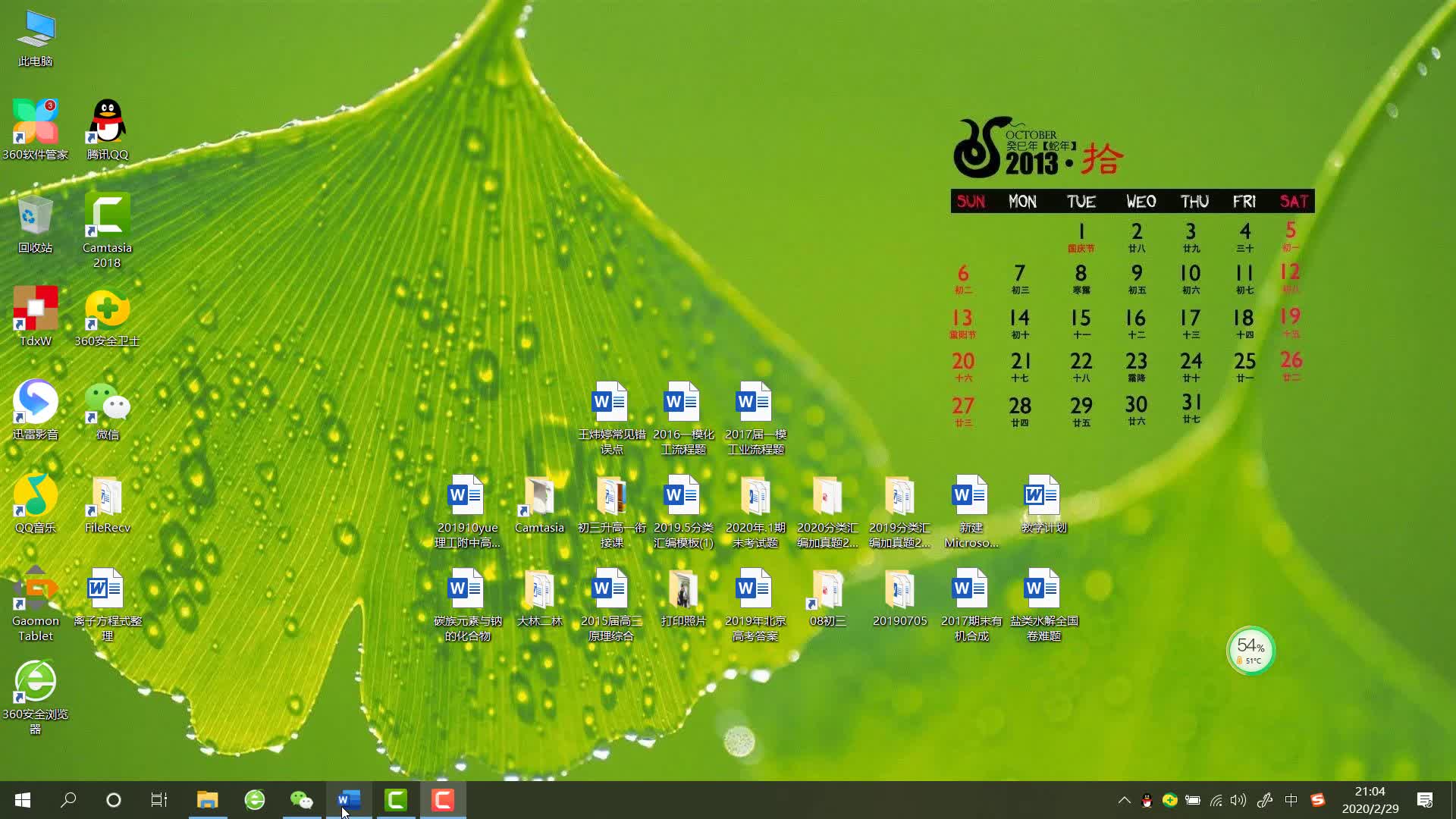Expand hidden system tray icons arrow

click(x=1125, y=800)
